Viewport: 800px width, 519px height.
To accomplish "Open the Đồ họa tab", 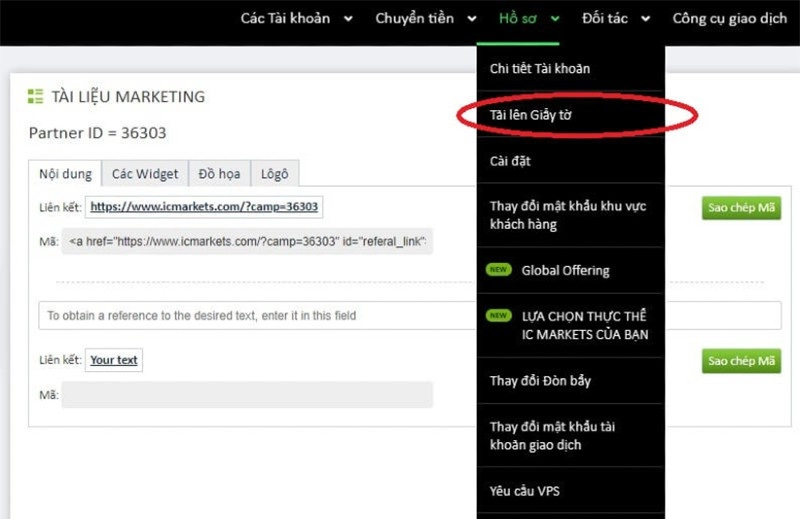I will 219,174.
